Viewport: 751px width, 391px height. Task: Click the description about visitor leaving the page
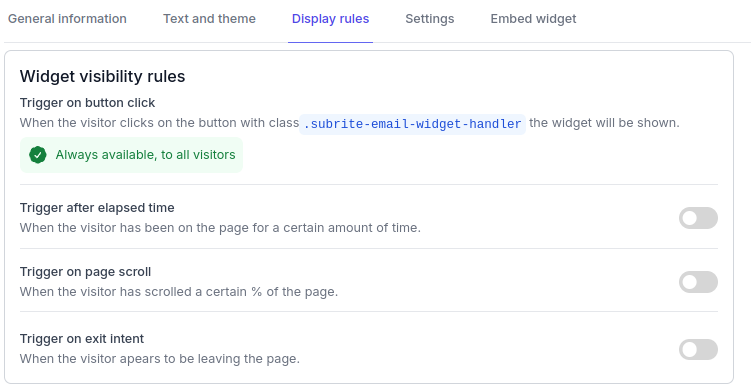159,359
